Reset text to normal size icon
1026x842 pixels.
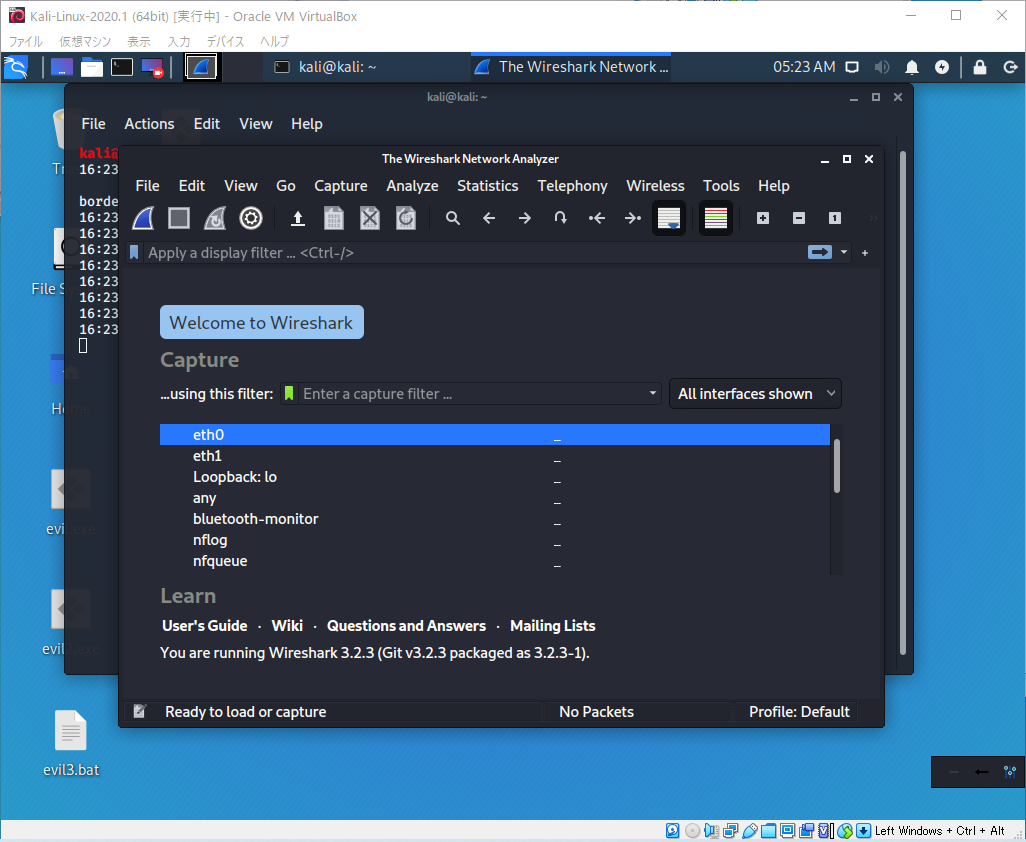pos(835,218)
